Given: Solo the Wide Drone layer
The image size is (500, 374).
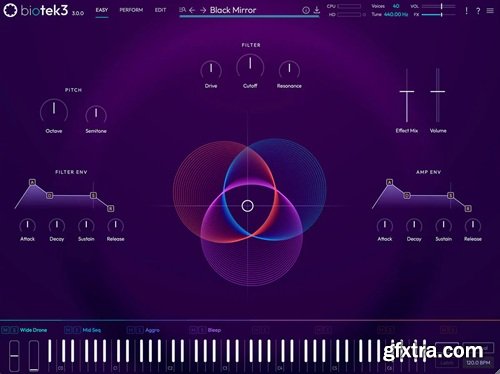Looking at the screenshot, I should tap(14, 330).
